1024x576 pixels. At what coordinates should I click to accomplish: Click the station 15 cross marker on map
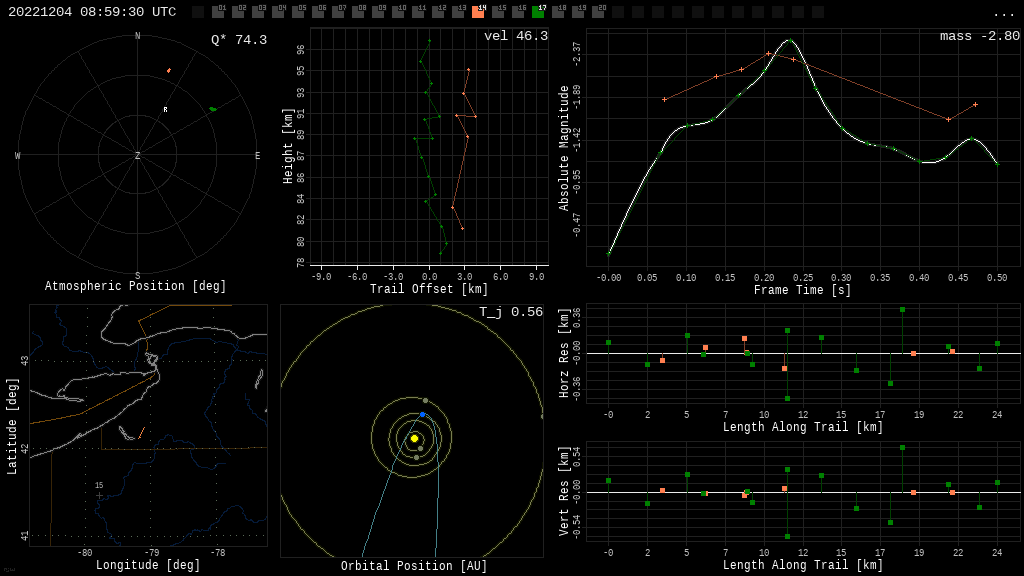99,495
